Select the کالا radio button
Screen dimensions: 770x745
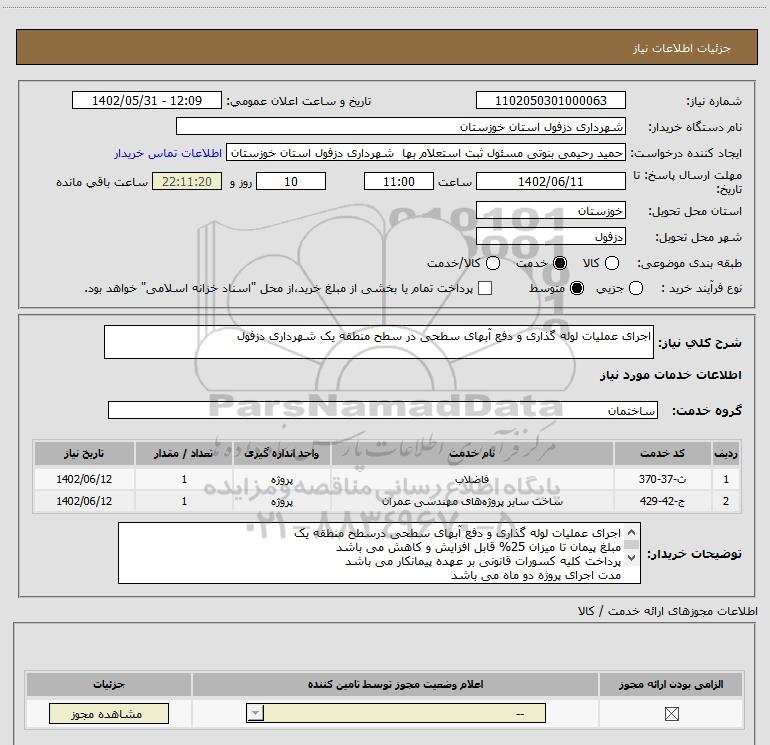pos(611,263)
